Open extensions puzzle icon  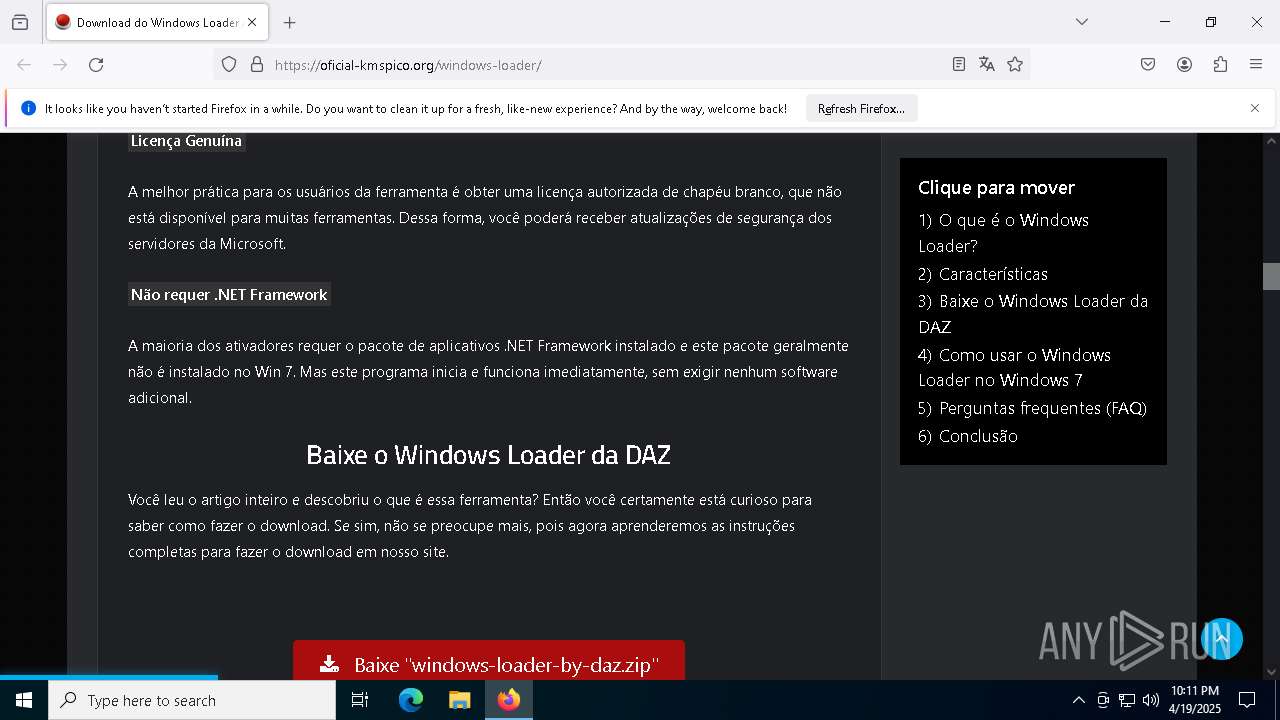click(1220, 65)
